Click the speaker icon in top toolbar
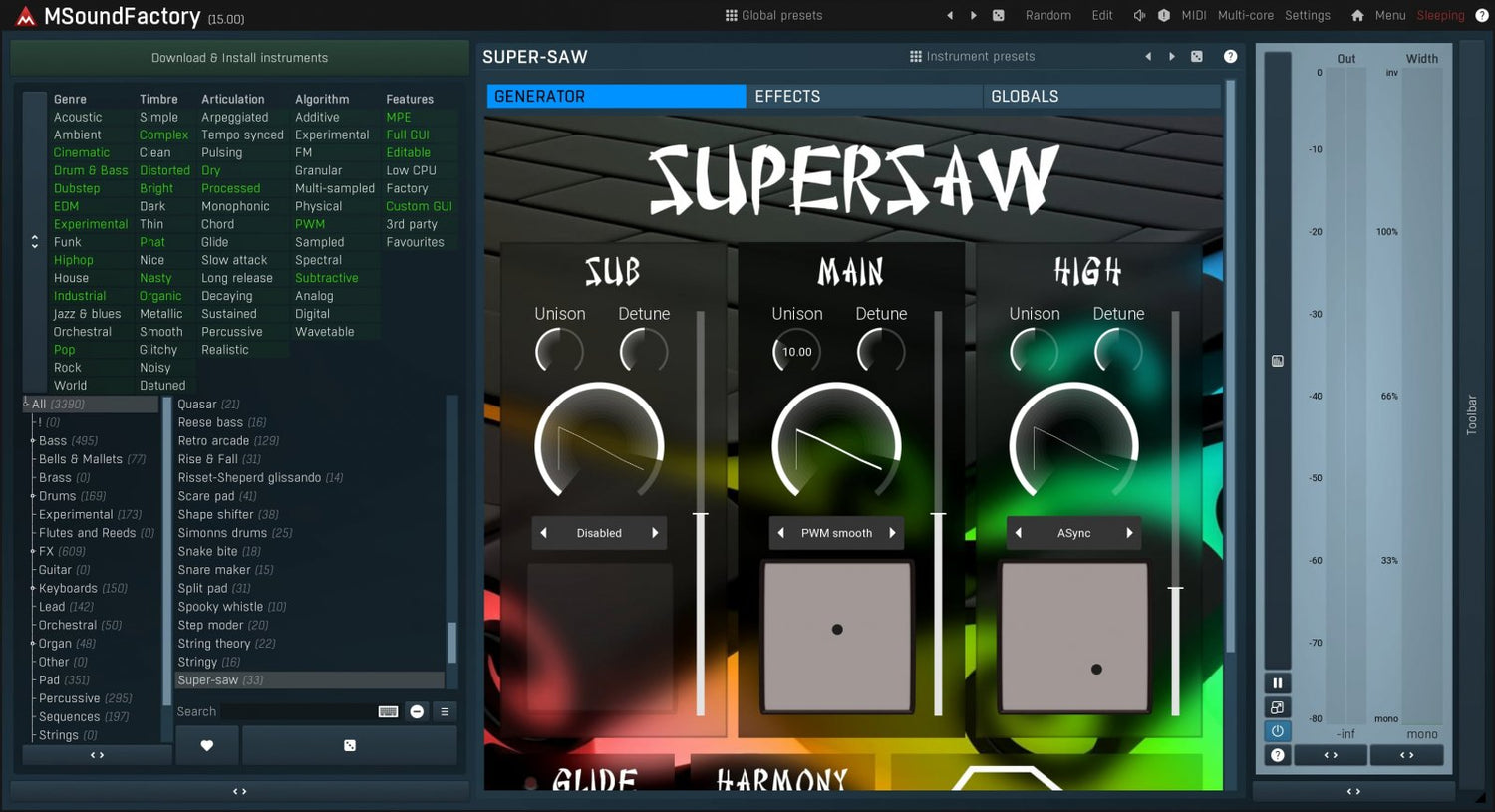The width and height of the screenshot is (1495, 812). (x=1139, y=15)
